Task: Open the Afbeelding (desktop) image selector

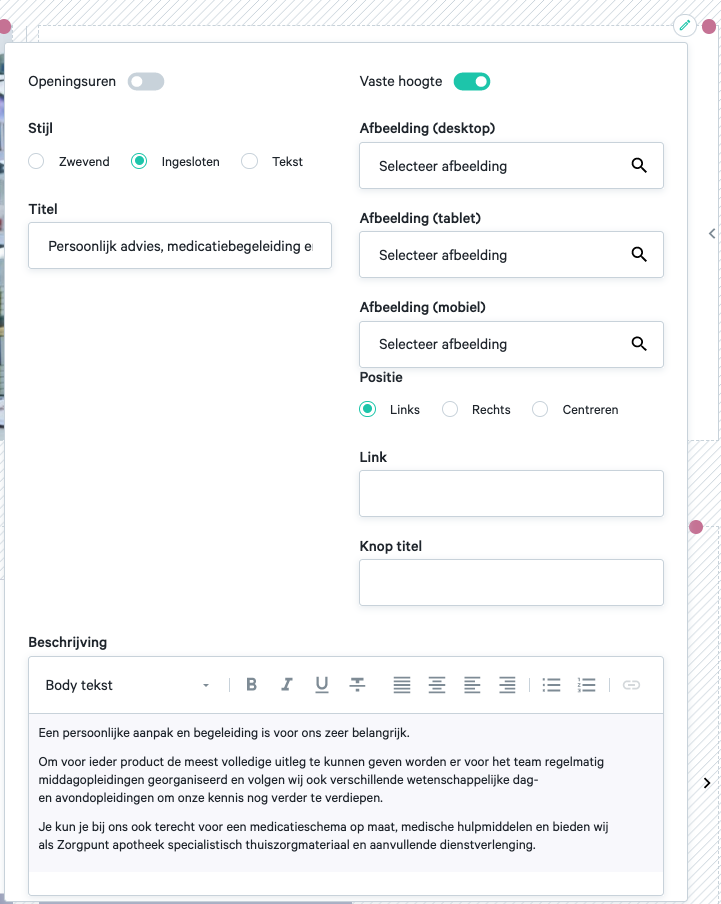Action: click(x=511, y=165)
